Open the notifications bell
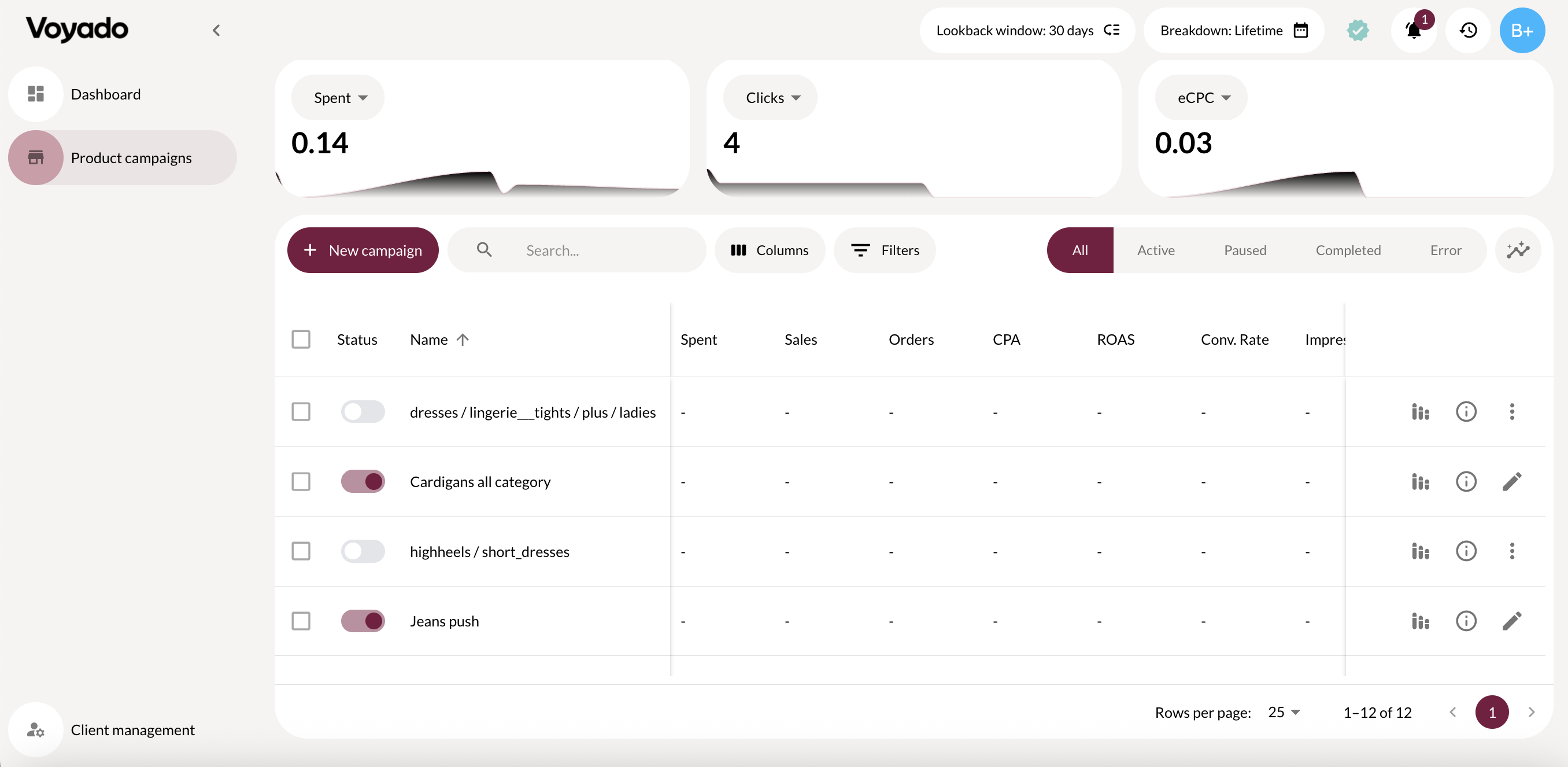 click(x=1414, y=30)
